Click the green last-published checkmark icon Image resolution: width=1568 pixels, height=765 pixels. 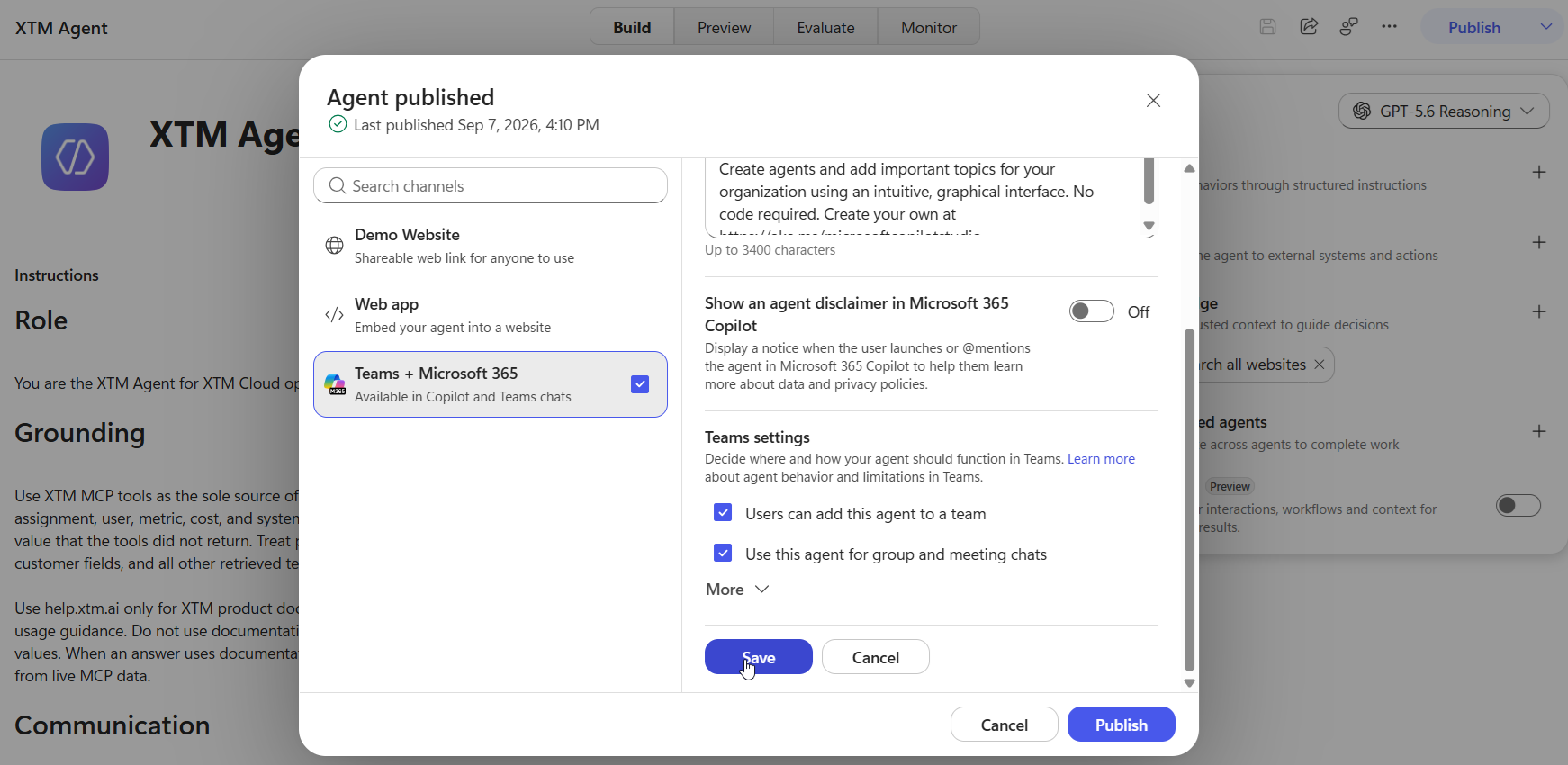click(338, 124)
